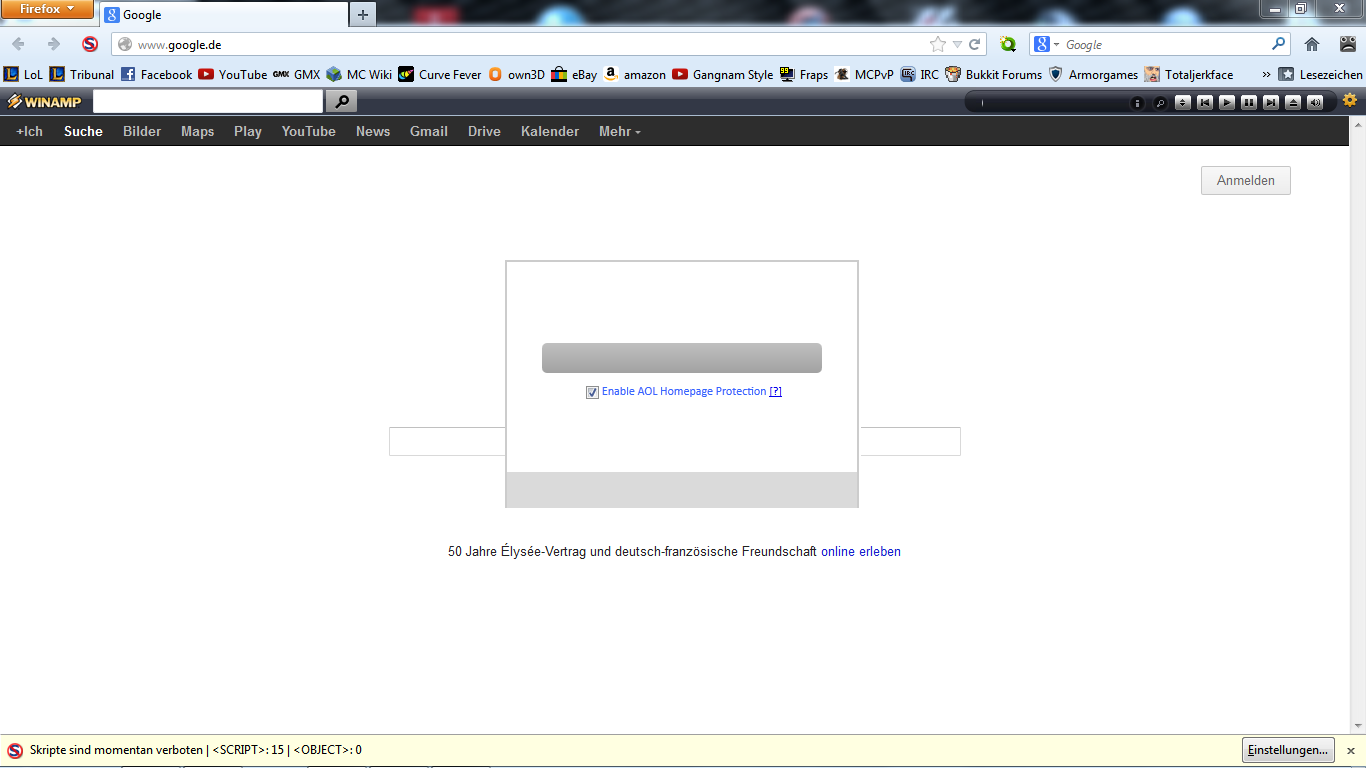This screenshot has width=1366, height=768.
Task: Open the GMX bookmark
Action: coord(297,74)
